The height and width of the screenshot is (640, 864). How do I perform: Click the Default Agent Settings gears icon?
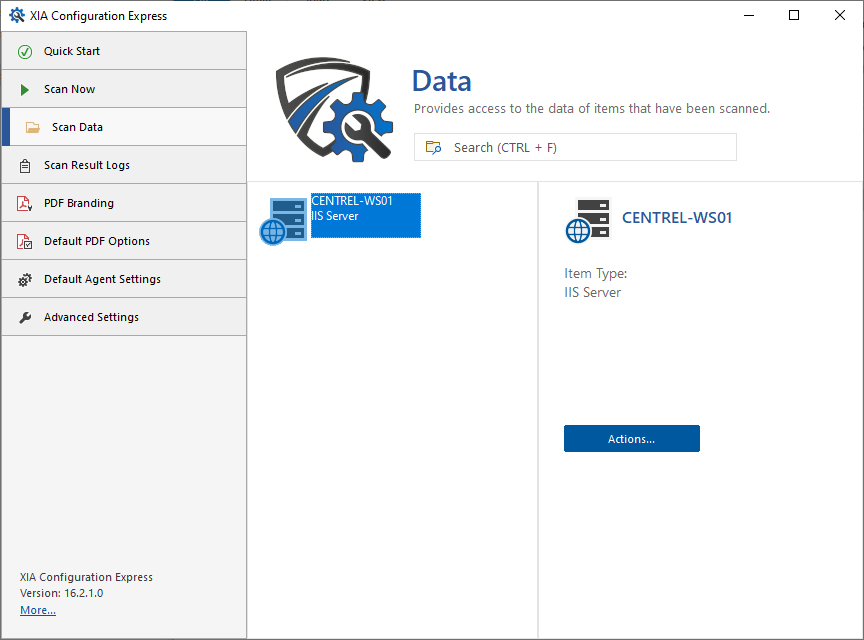(25, 280)
